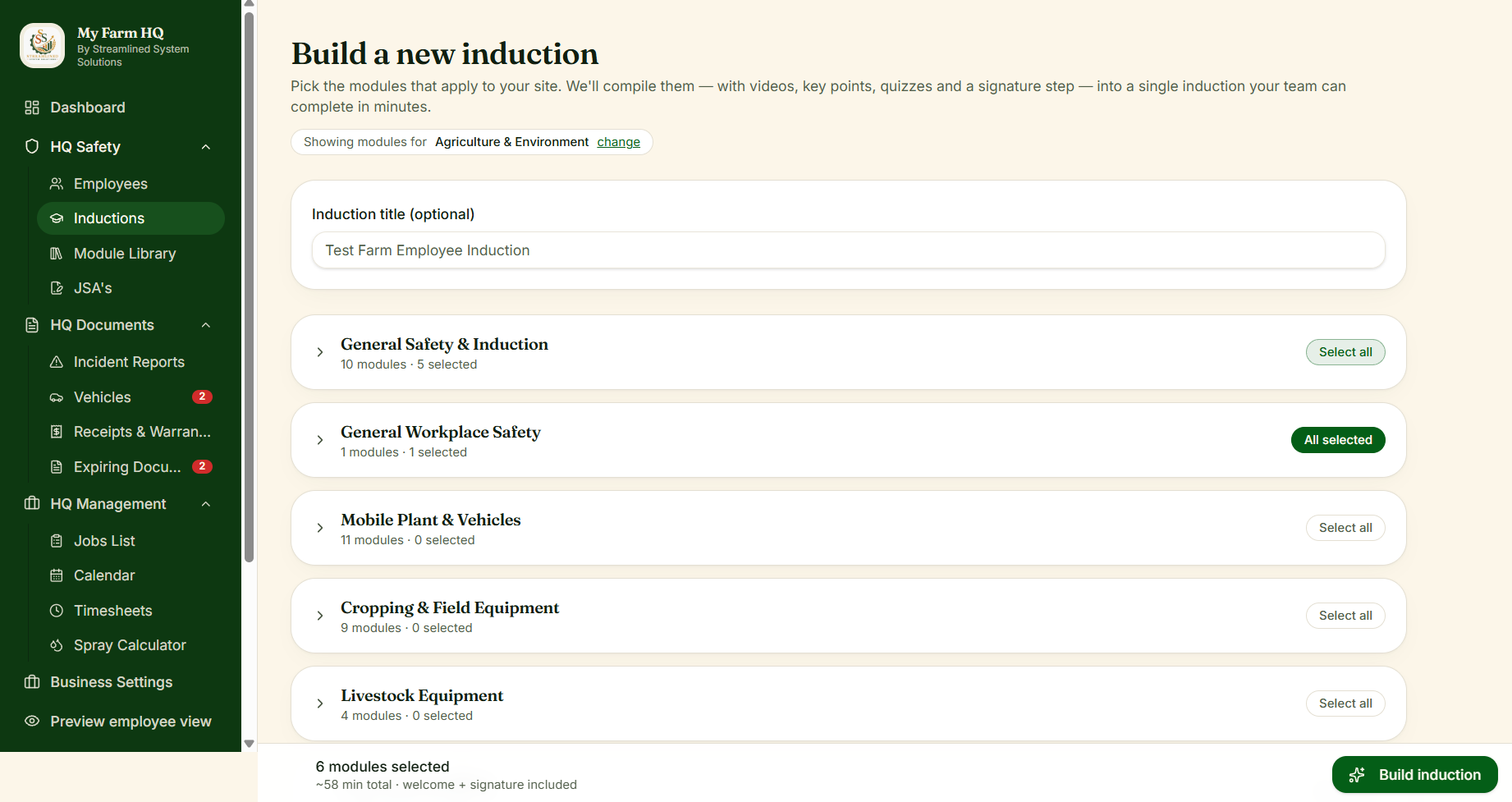Click the JSA's edit document icon
Screen dimensions: 1512x802
57,288
